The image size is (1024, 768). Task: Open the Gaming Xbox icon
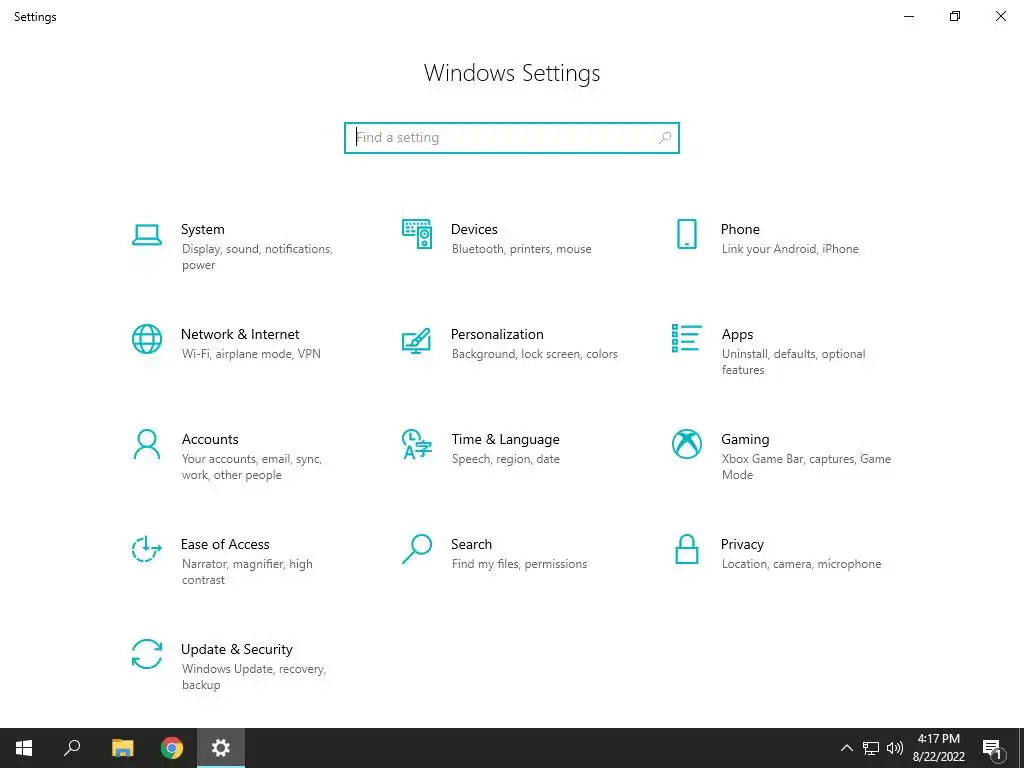click(686, 444)
